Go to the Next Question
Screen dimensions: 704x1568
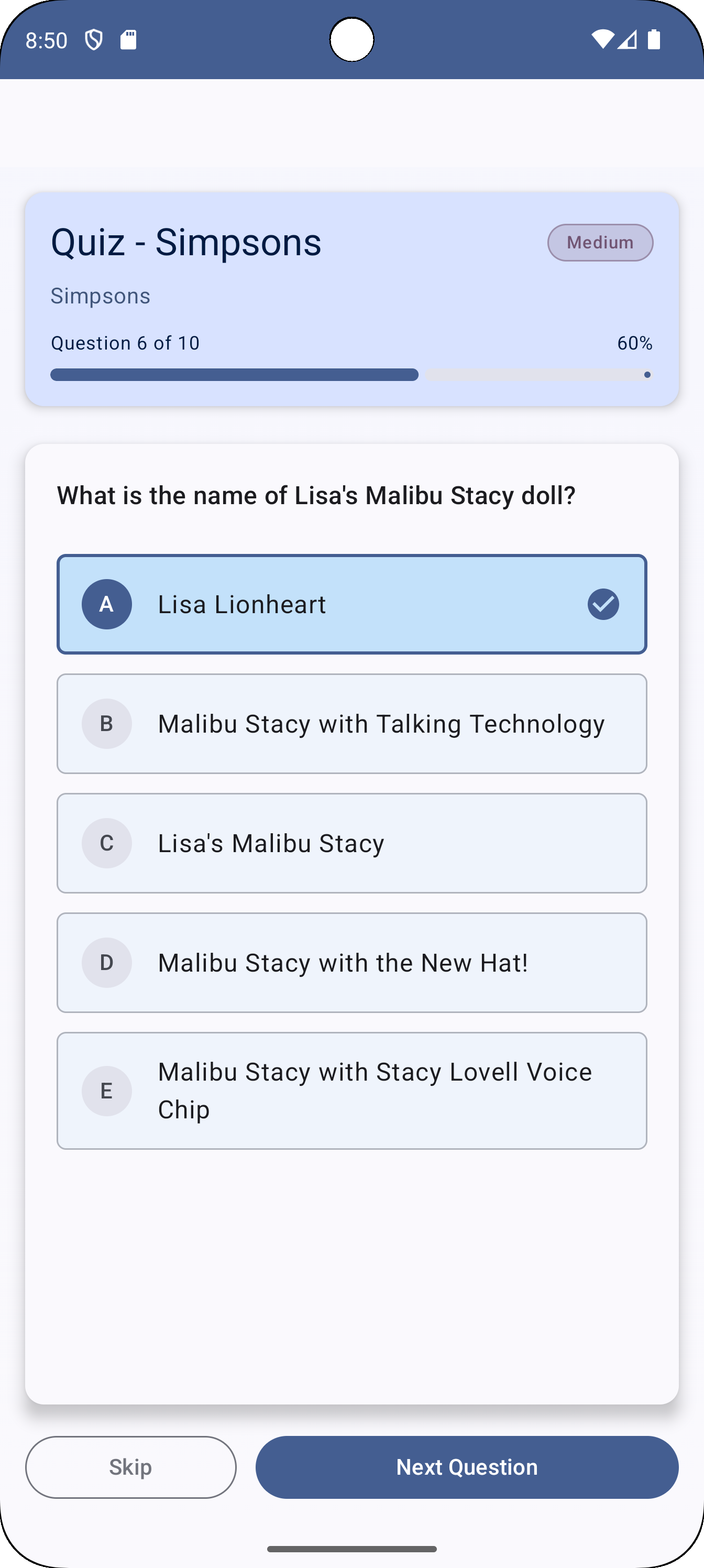[x=467, y=1467]
